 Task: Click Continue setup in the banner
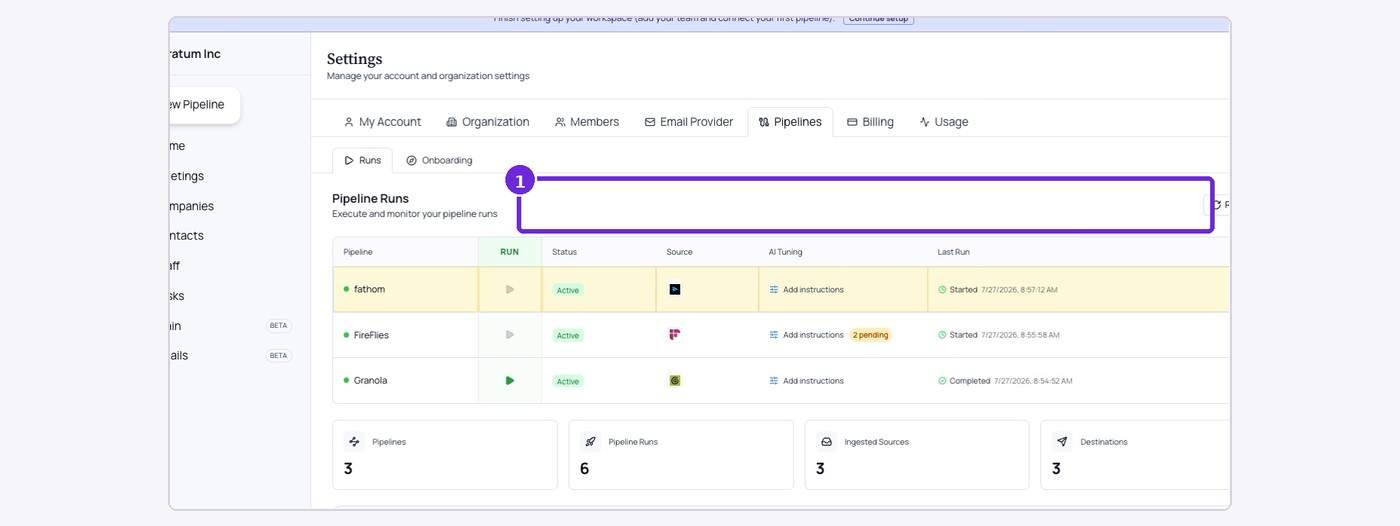878,19
